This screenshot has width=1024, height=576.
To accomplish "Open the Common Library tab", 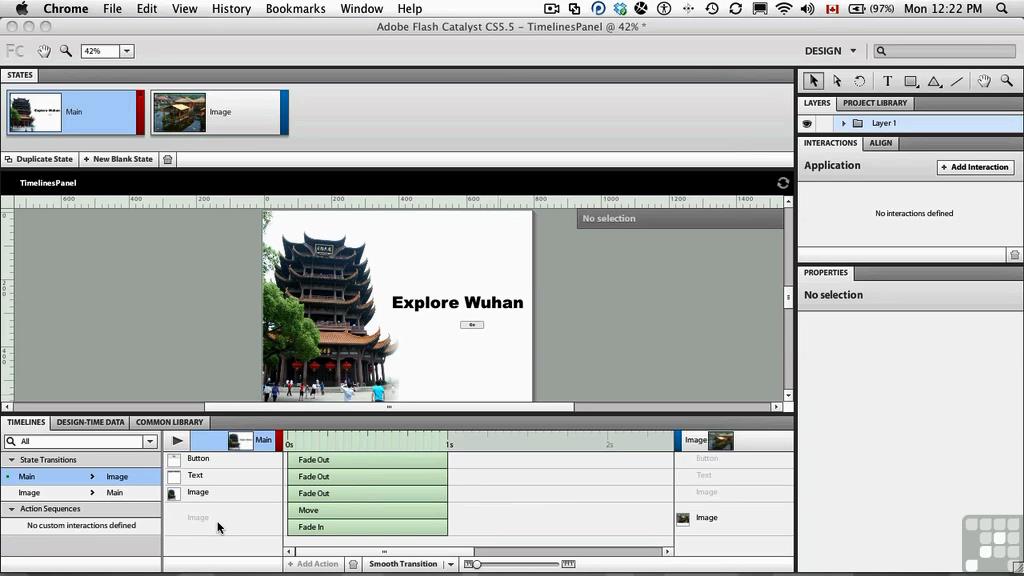I will pos(169,423).
